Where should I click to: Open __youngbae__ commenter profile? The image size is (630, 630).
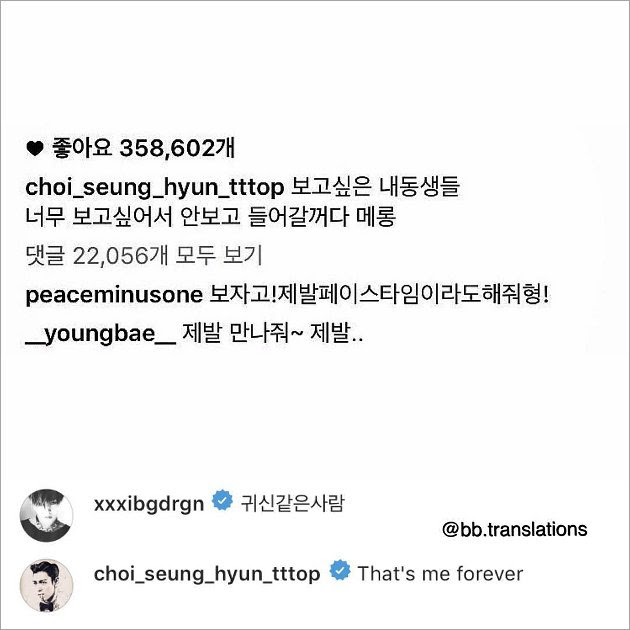point(100,334)
